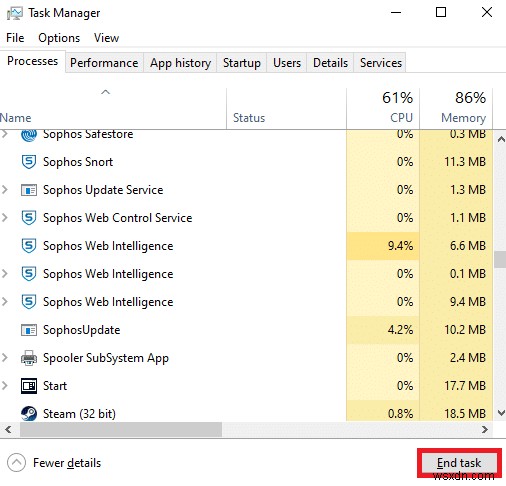
Task: Click the horizontal scrollbar right arrow
Action: [x=485, y=429]
